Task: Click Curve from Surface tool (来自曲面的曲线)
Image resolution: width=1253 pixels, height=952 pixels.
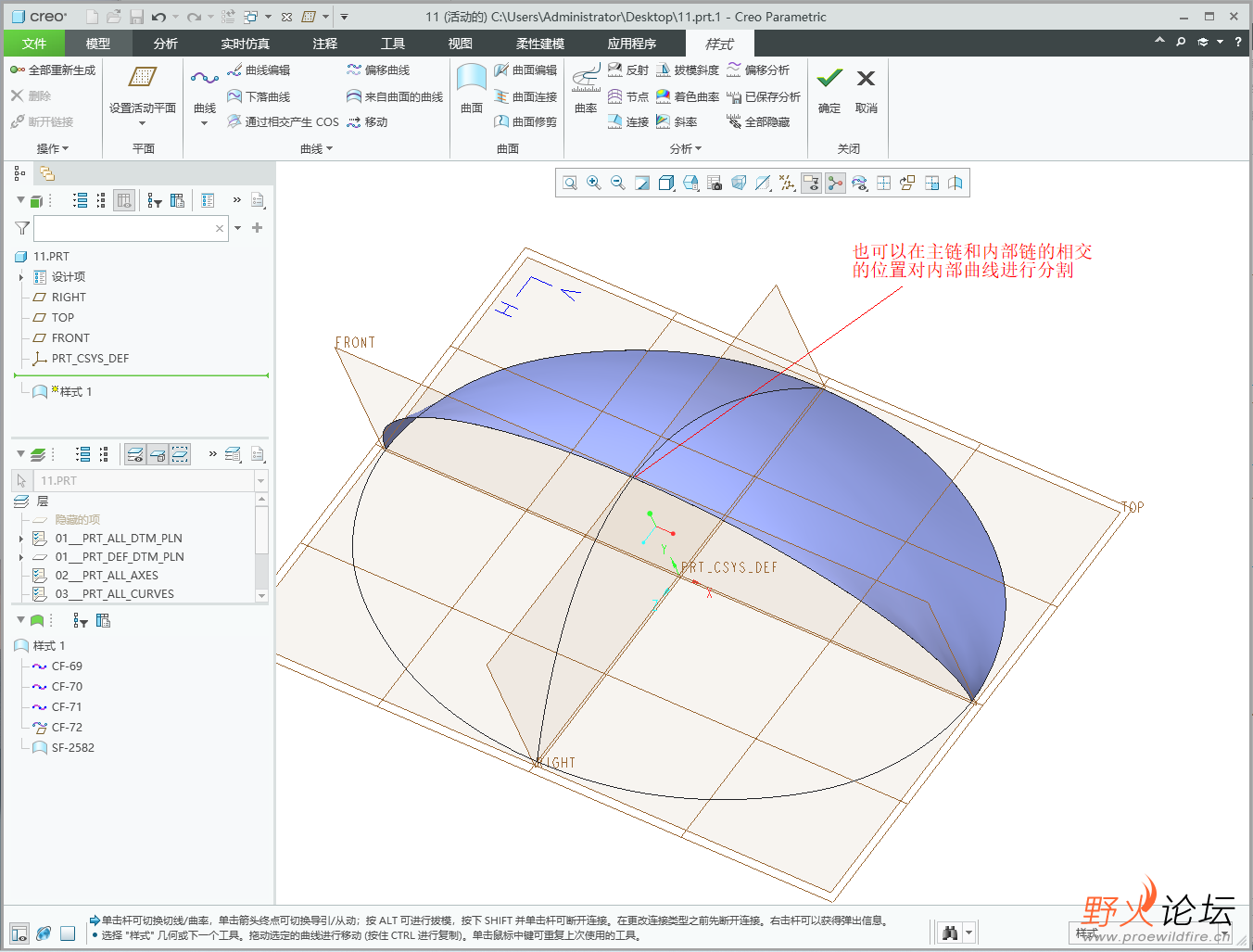Action: click(x=395, y=96)
